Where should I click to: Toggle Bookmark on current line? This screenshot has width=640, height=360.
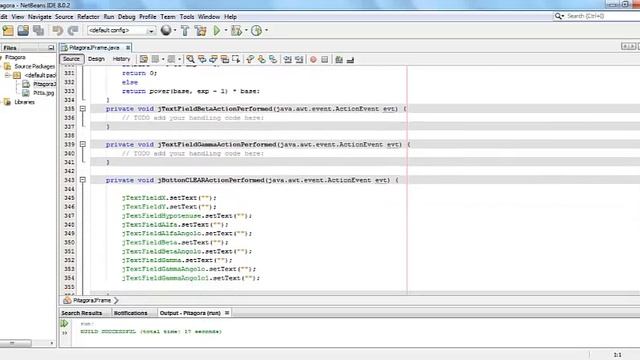273,60
